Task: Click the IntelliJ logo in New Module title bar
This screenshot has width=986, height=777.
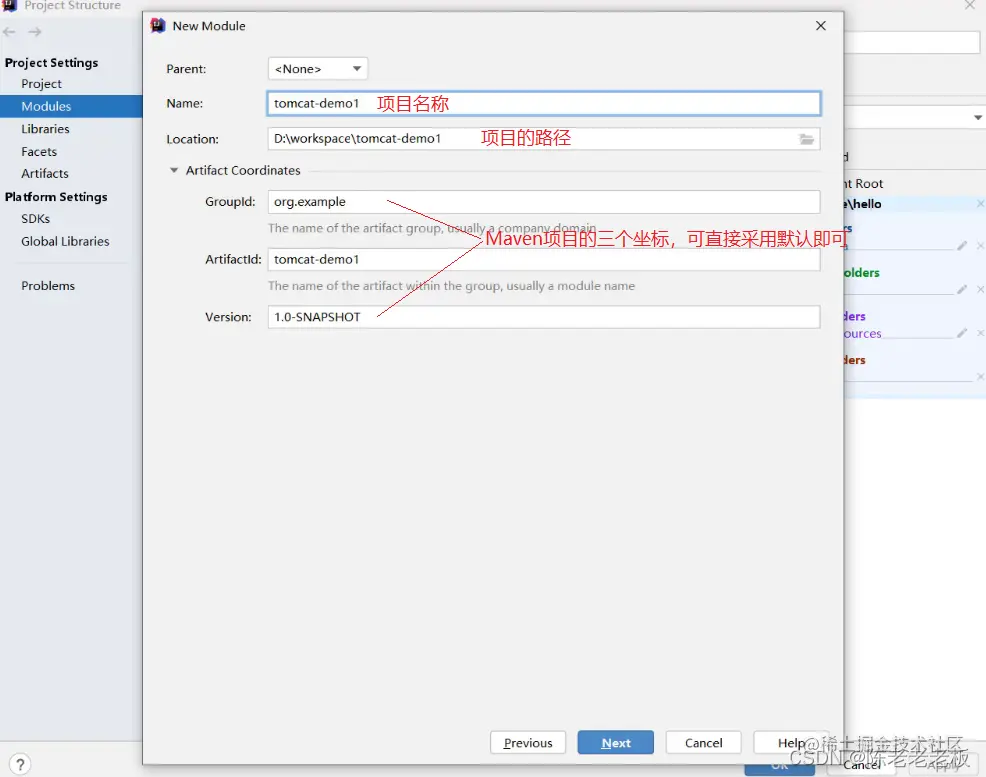Action: point(158,26)
